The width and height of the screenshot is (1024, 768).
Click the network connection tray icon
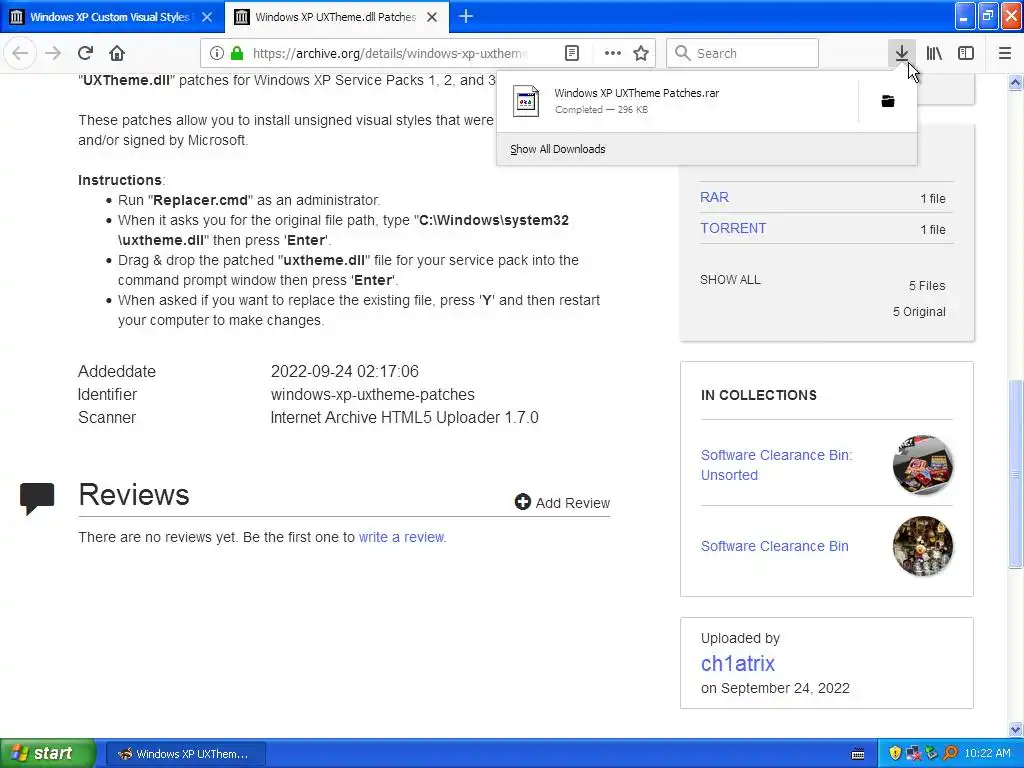[x=914, y=753]
